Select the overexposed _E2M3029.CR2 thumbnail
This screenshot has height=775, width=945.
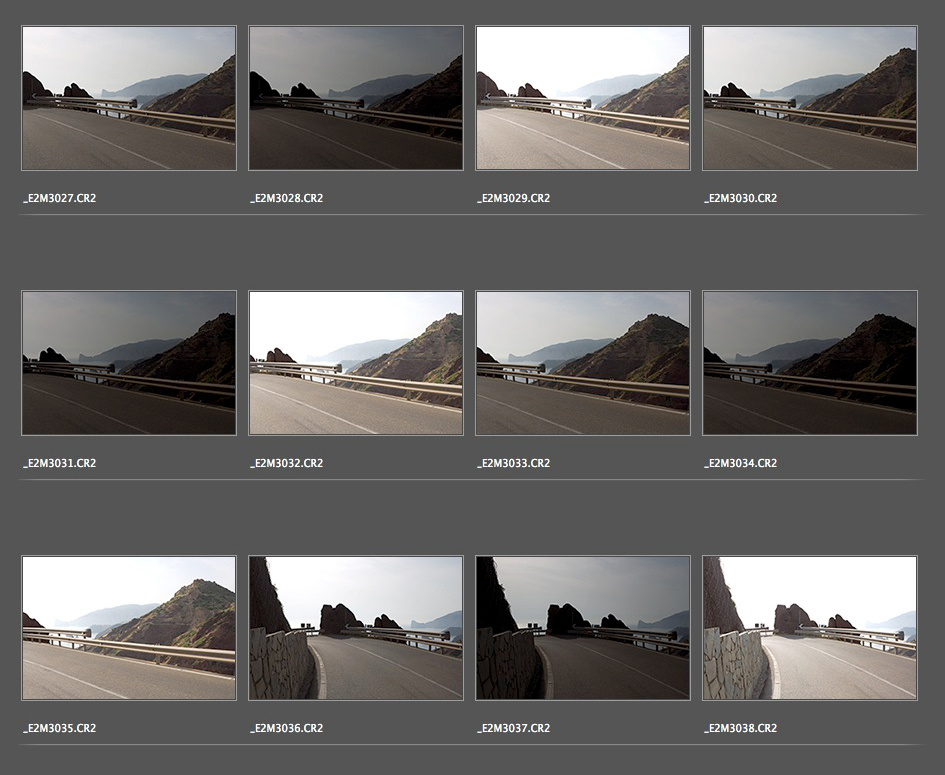pos(583,98)
